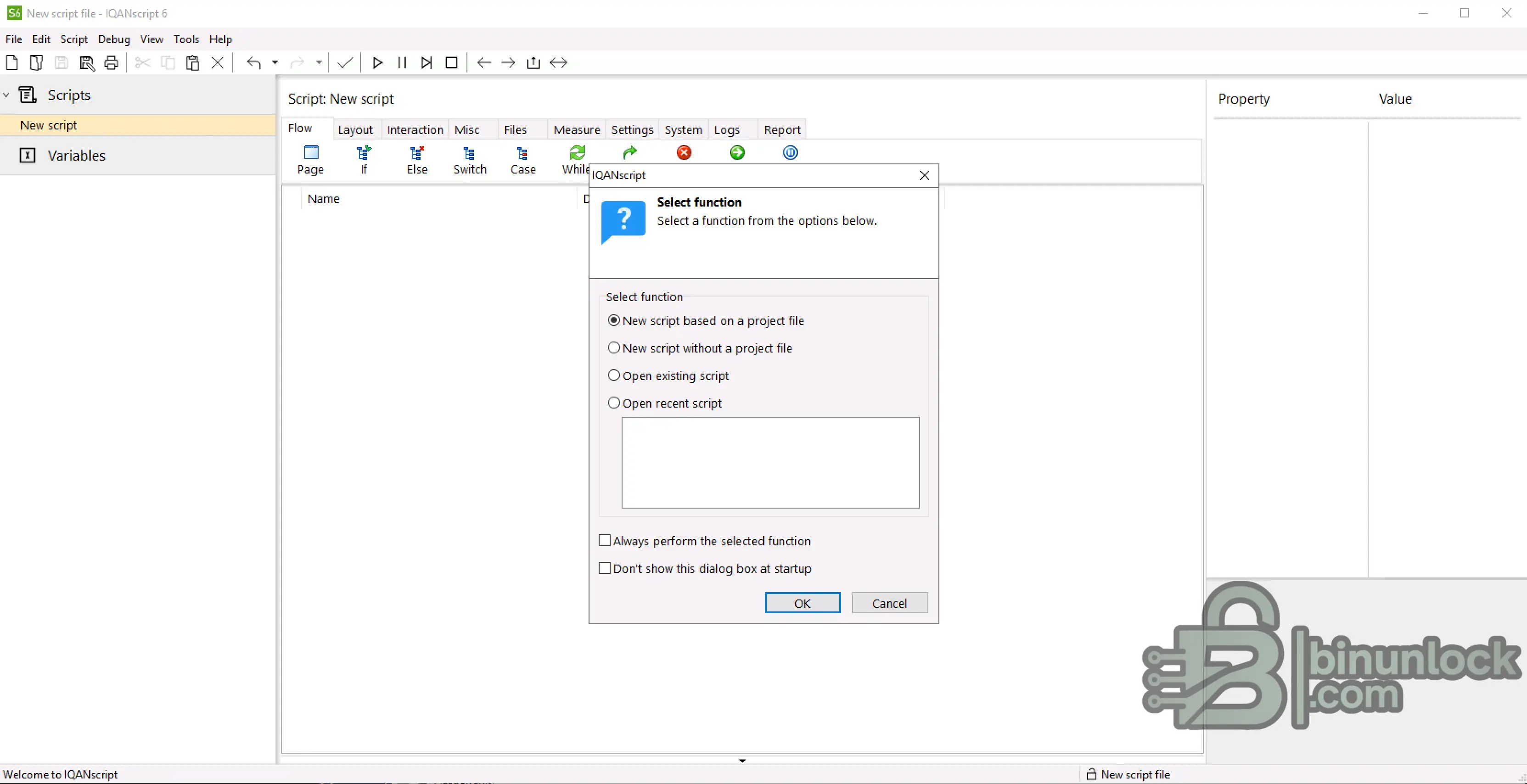The image size is (1527, 784).
Task: Click the Check script checkmark icon
Action: tap(345, 62)
